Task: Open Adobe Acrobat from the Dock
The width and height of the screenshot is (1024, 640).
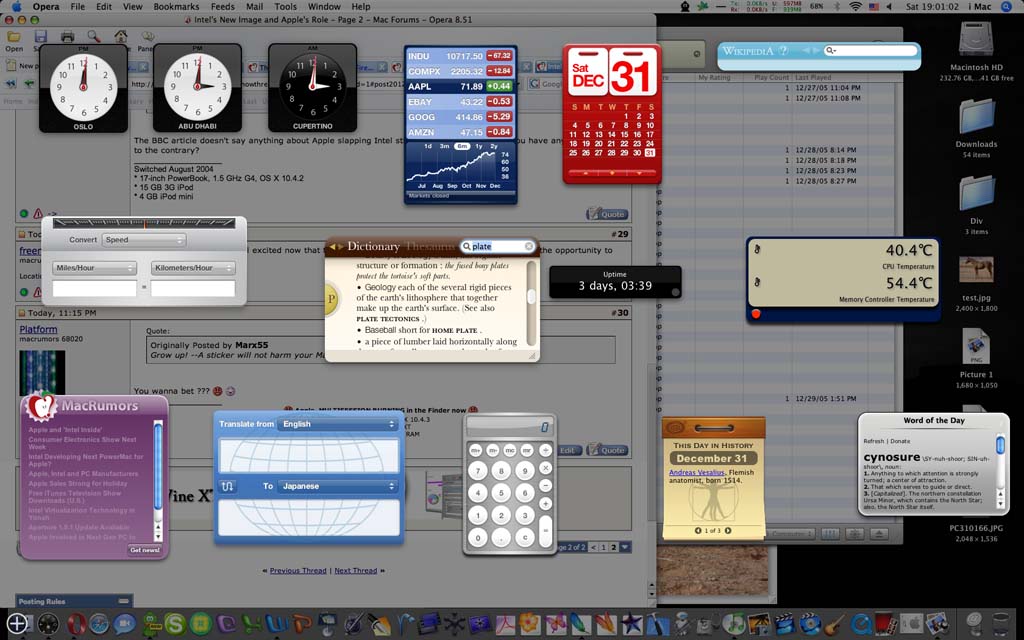Action: click(504, 624)
